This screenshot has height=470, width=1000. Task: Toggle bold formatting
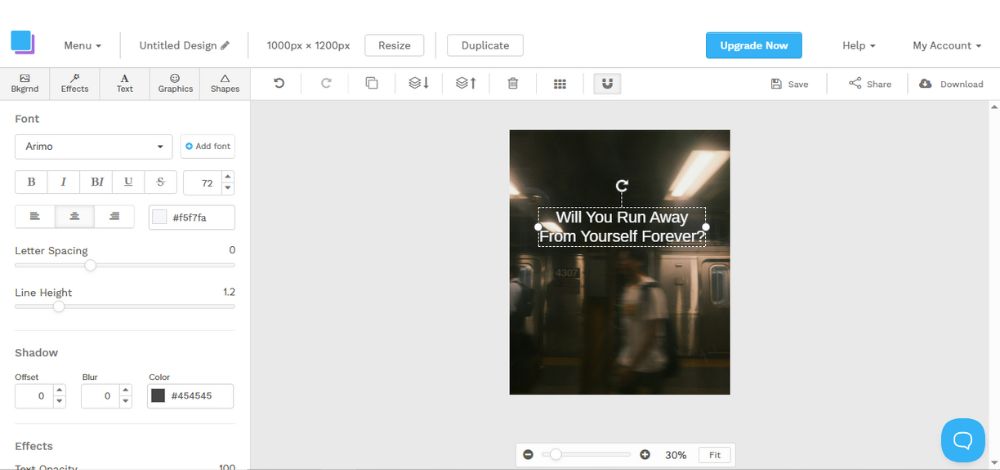pos(31,182)
